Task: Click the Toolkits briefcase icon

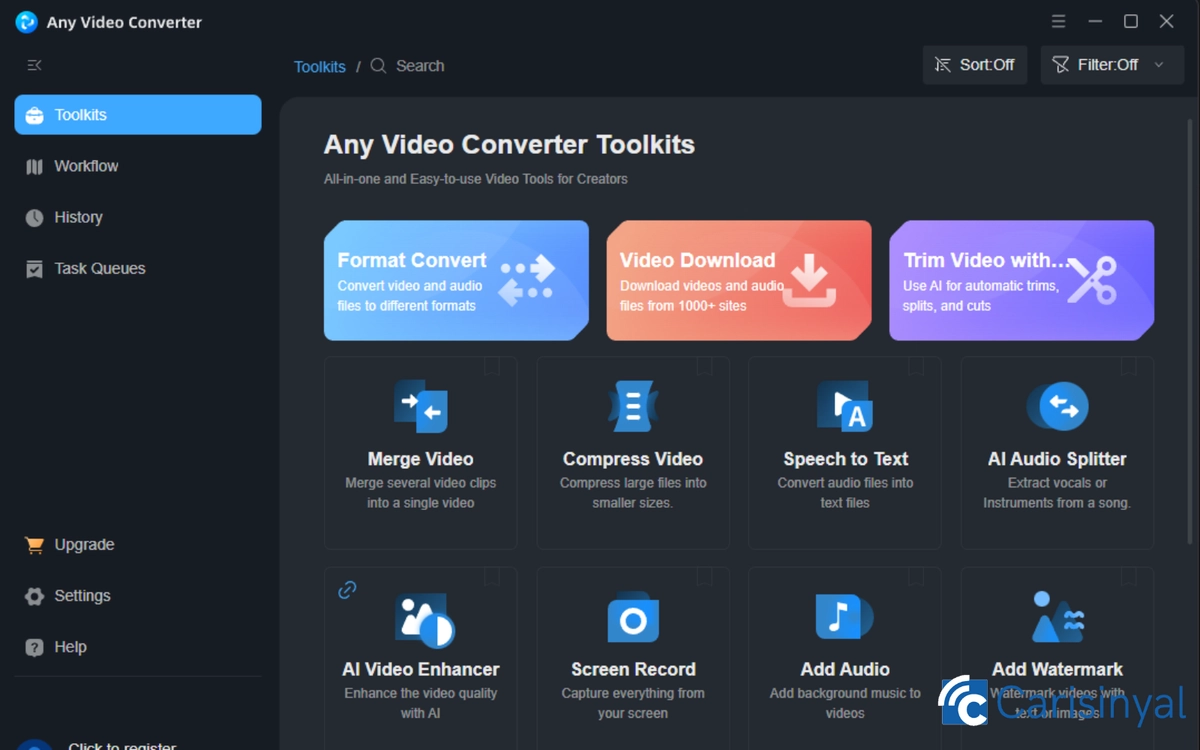Action: (35, 115)
